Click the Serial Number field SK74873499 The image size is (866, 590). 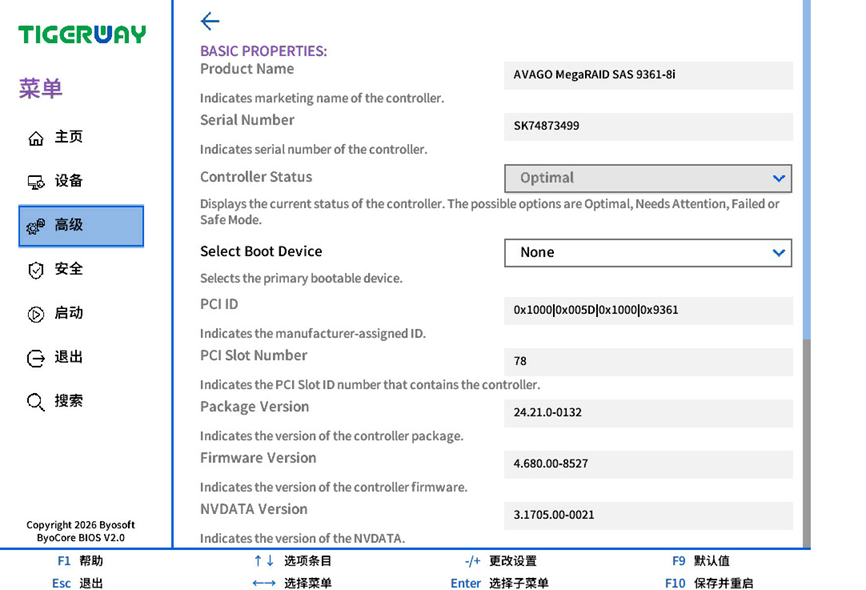tap(648, 127)
